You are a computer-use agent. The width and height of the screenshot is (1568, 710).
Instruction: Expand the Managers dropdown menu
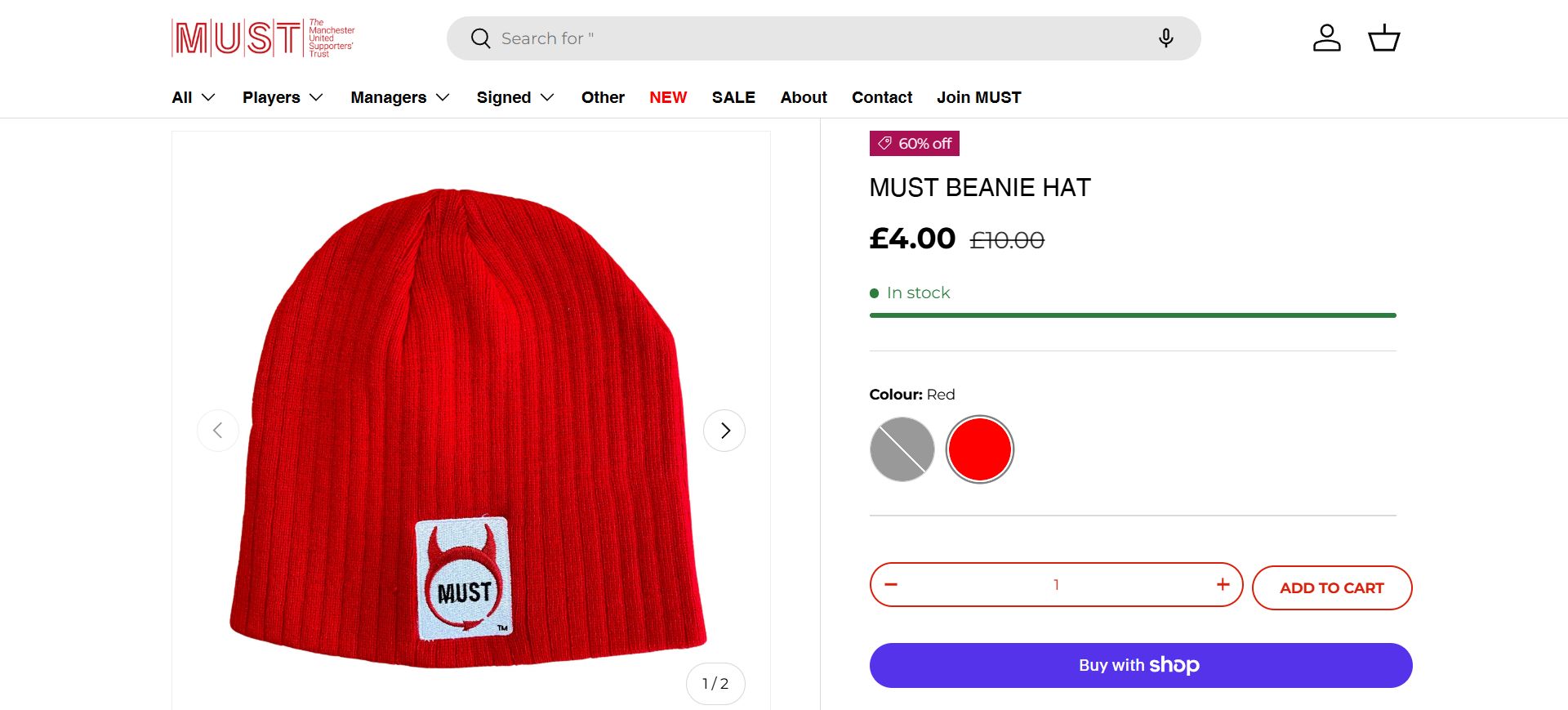[x=400, y=97]
